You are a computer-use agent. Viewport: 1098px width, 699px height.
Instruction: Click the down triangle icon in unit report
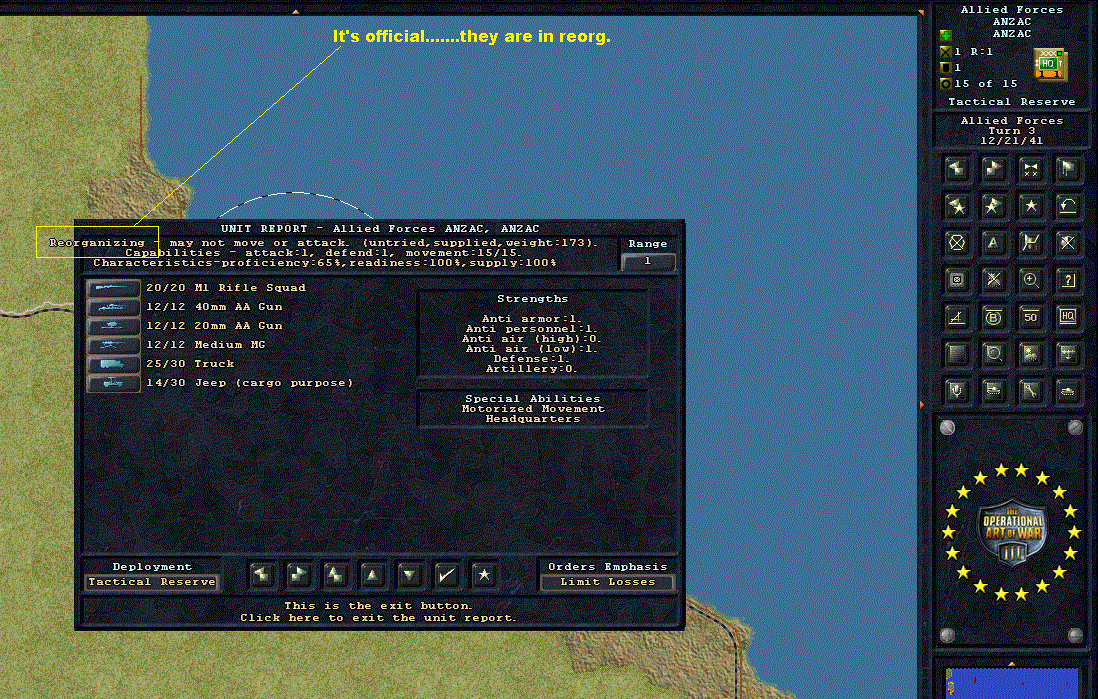(410, 576)
